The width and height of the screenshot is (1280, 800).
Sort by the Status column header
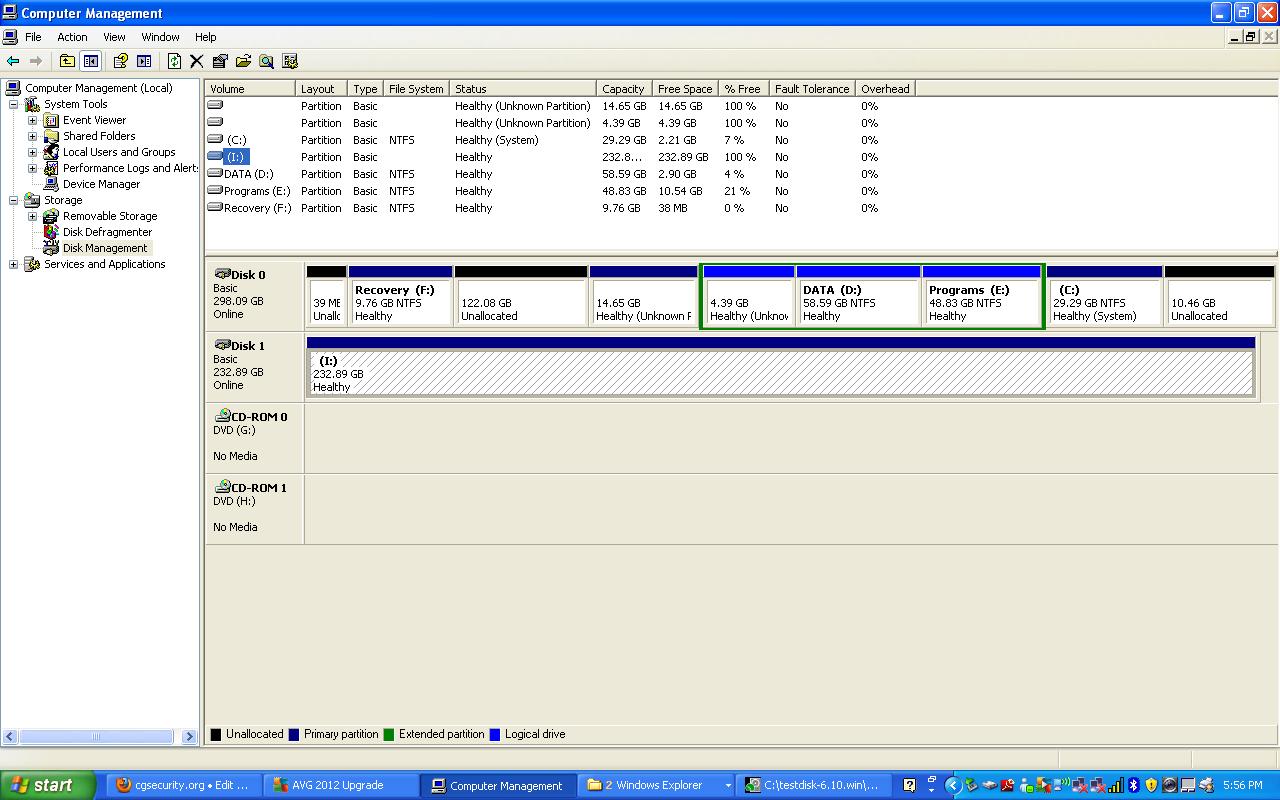523,89
